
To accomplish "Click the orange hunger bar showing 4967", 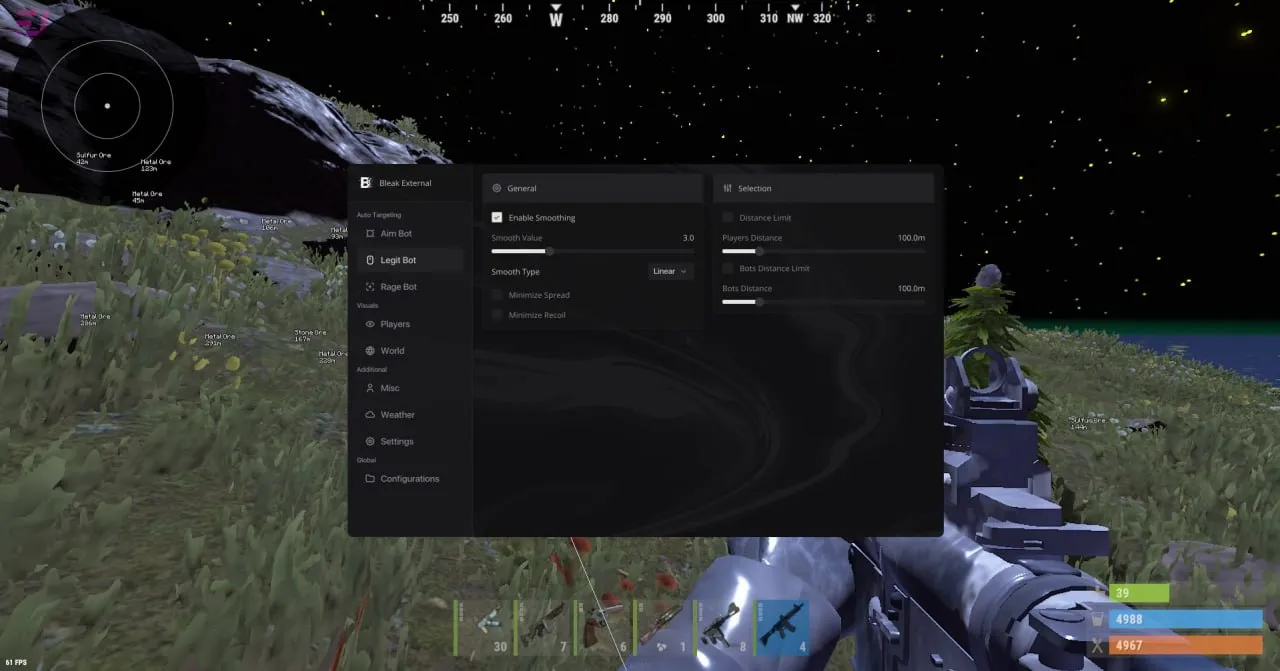I will click(1186, 645).
